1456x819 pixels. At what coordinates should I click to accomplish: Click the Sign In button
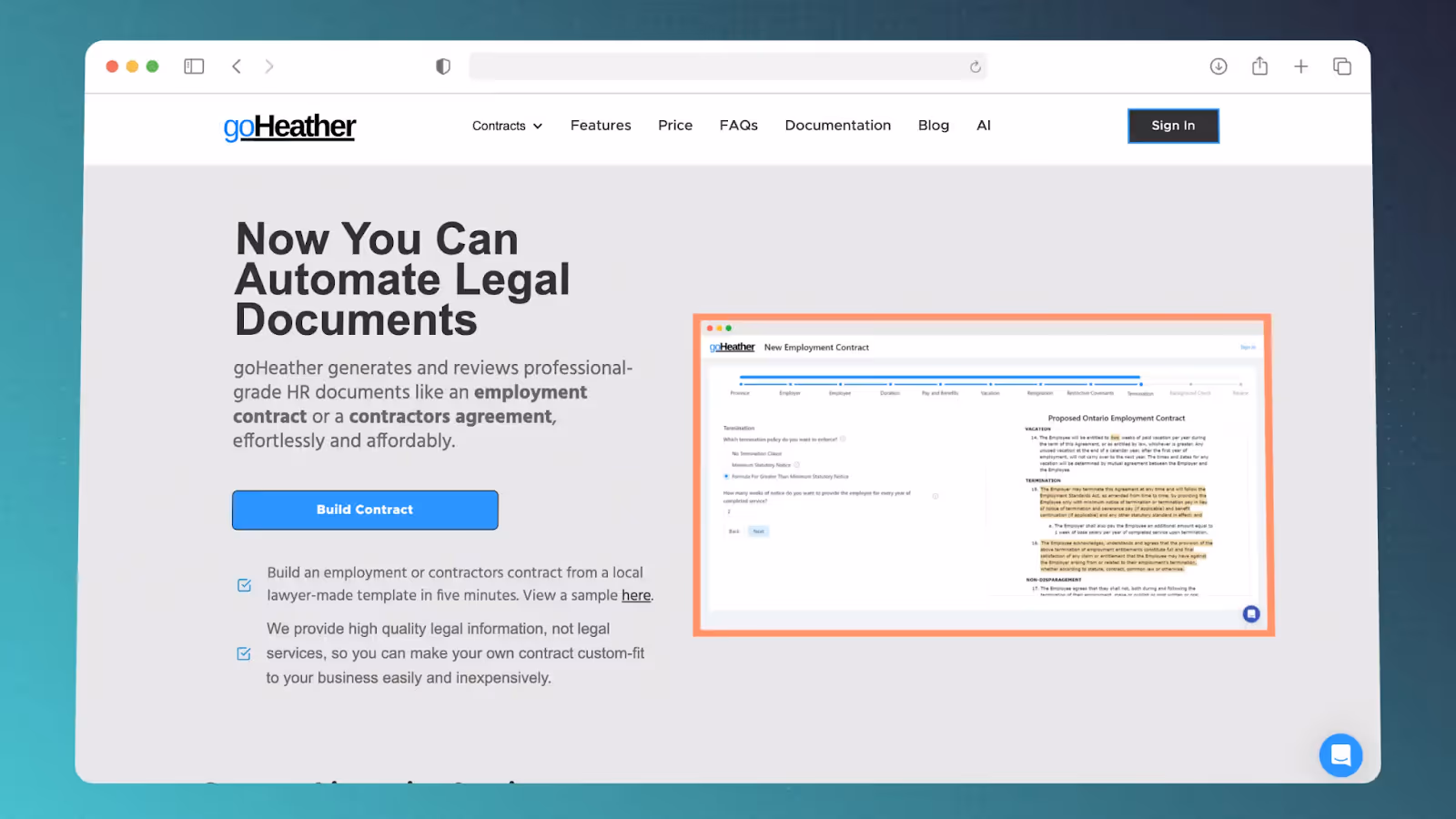click(1173, 126)
